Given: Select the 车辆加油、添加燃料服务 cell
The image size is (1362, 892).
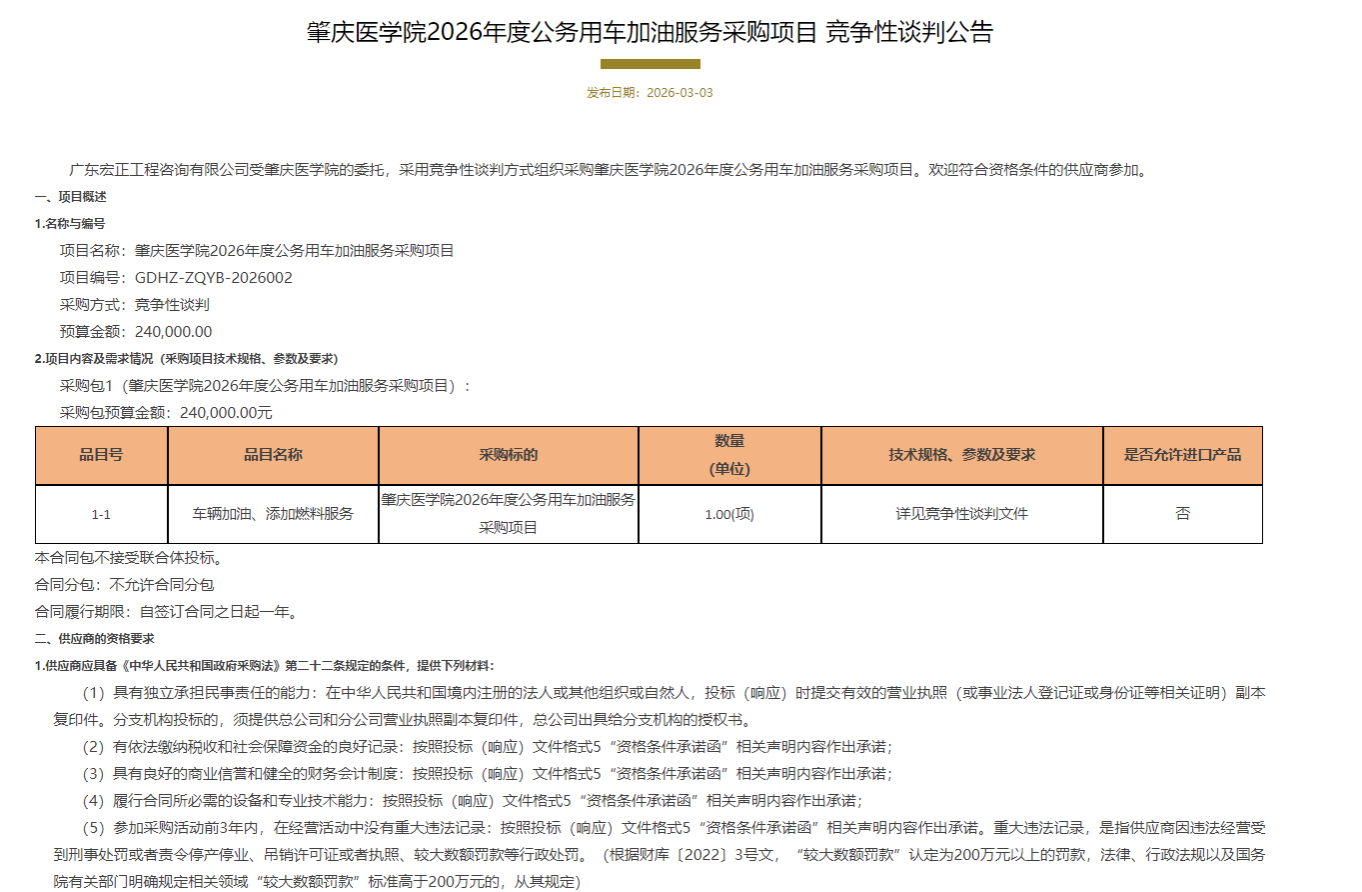Looking at the screenshot, I should coord(273,514).
